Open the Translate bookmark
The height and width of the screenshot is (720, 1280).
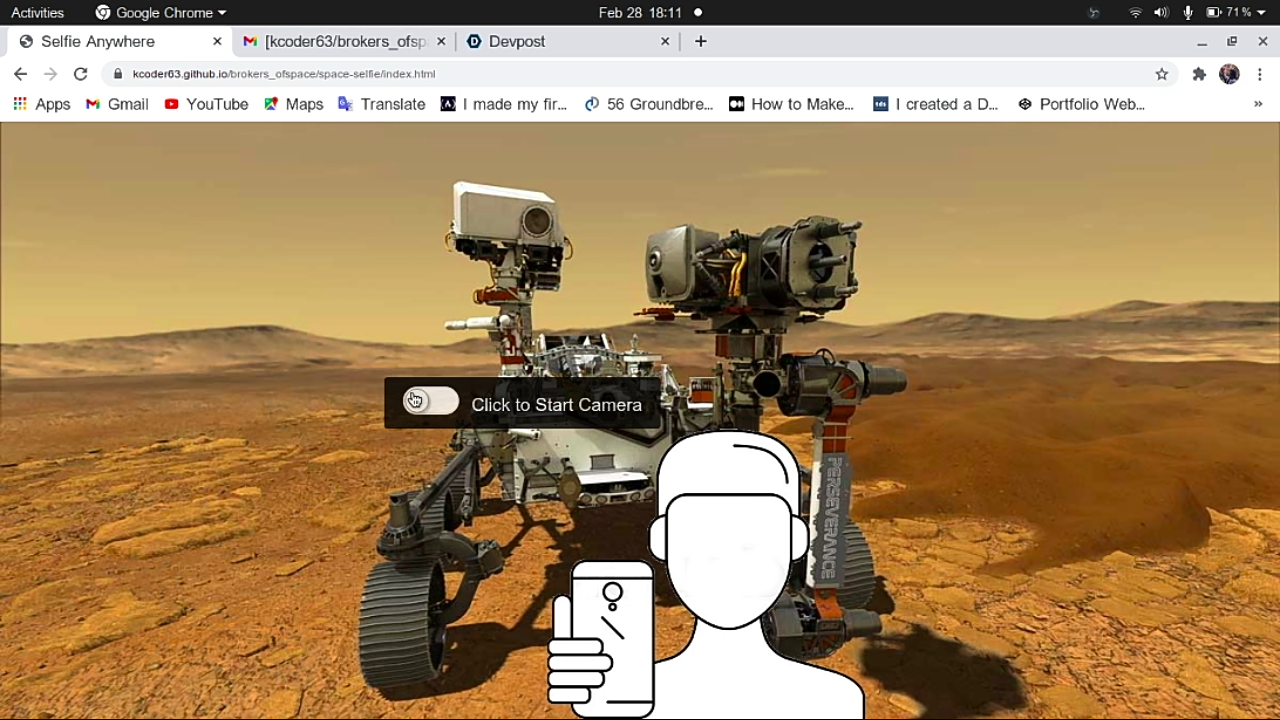coord(382,104)
